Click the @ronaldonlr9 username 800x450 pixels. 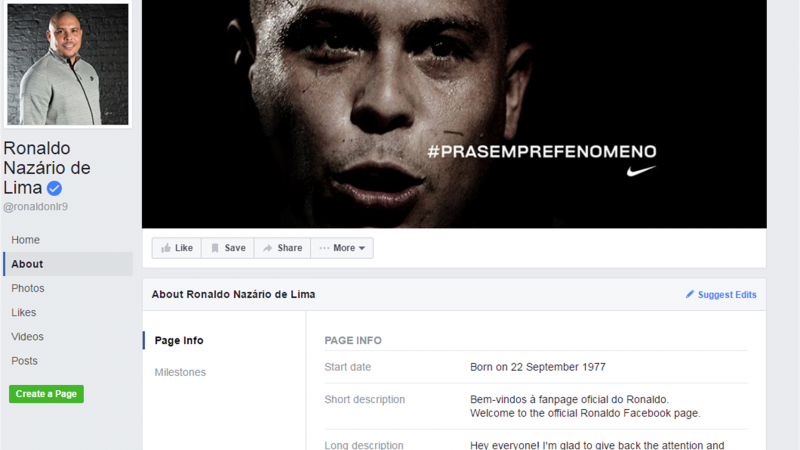coord(36,207)
